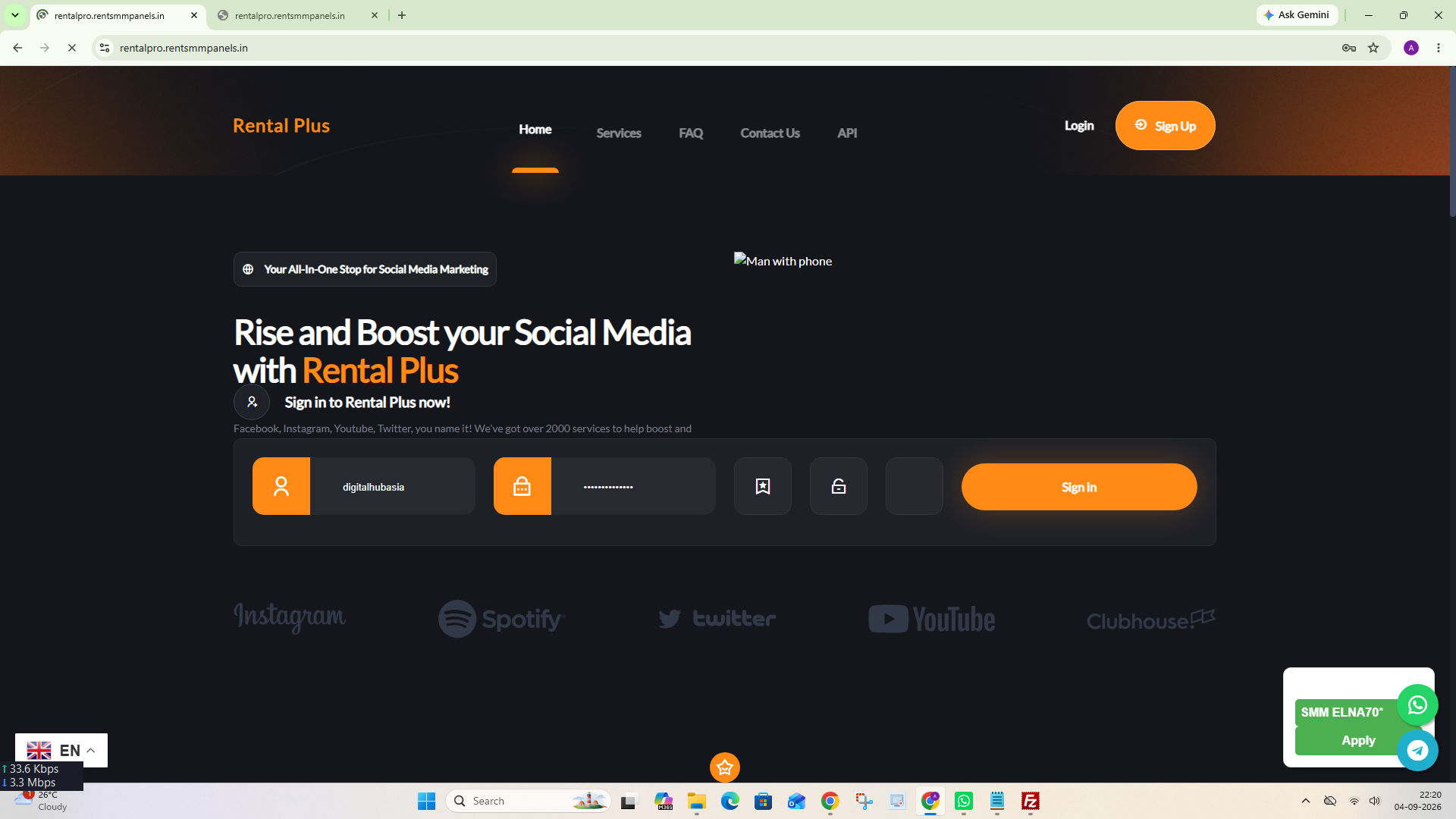1456x819 pixels.
Task: Open the Windows Start menu
Action: 427,801
